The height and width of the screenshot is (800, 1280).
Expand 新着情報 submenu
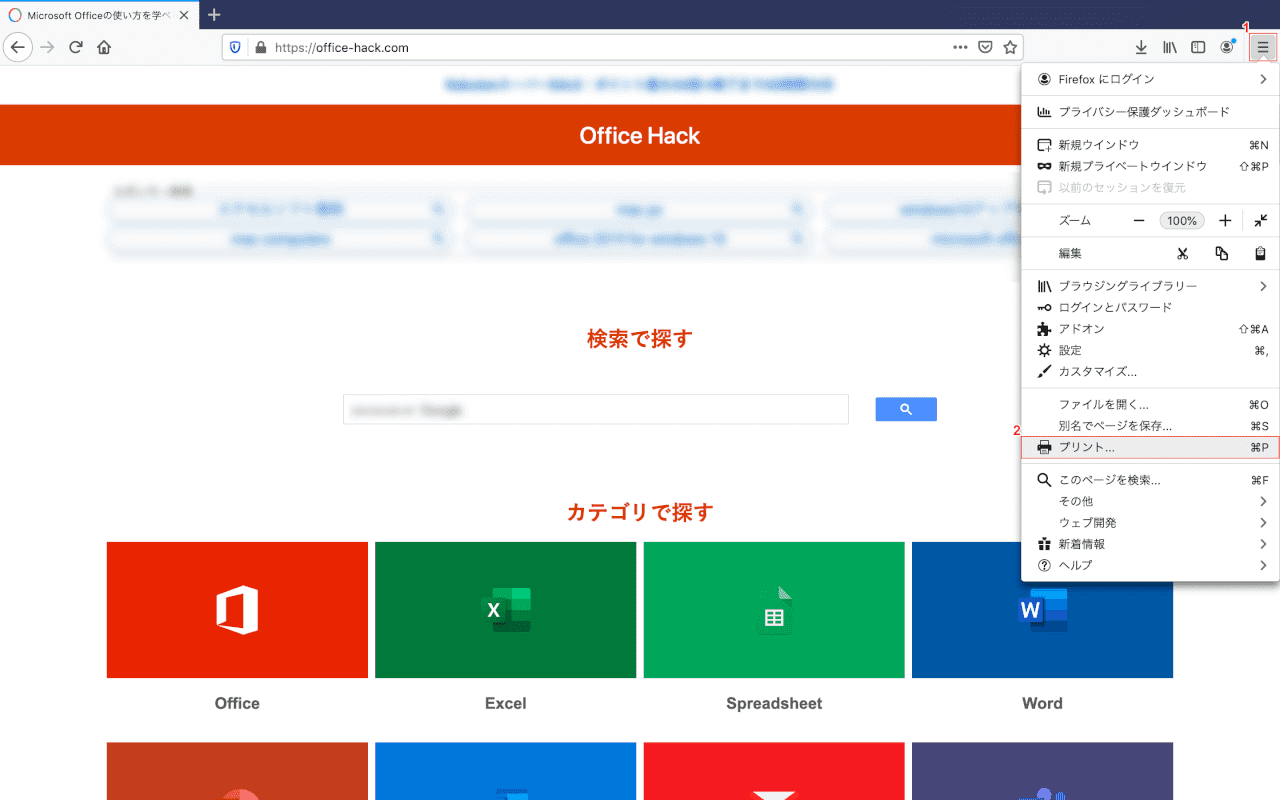1150,544
